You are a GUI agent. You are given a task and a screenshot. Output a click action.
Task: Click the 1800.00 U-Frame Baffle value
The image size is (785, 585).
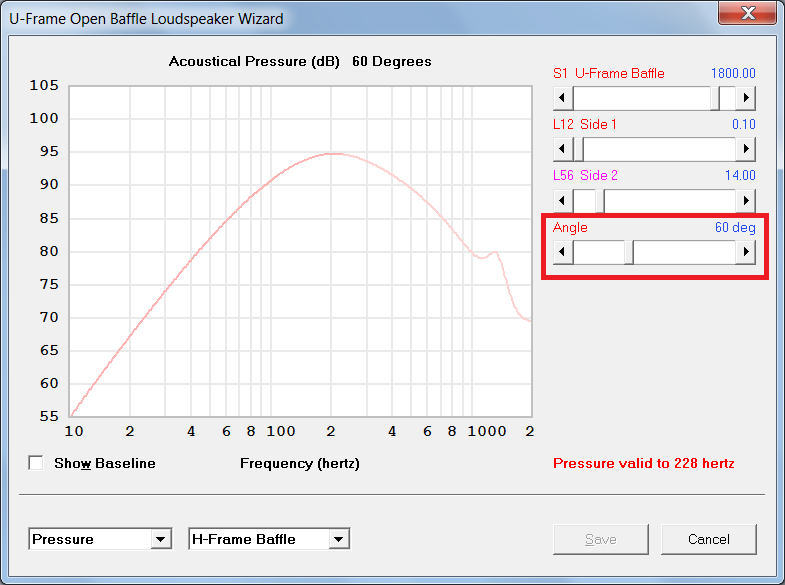[x=733, y=74]
